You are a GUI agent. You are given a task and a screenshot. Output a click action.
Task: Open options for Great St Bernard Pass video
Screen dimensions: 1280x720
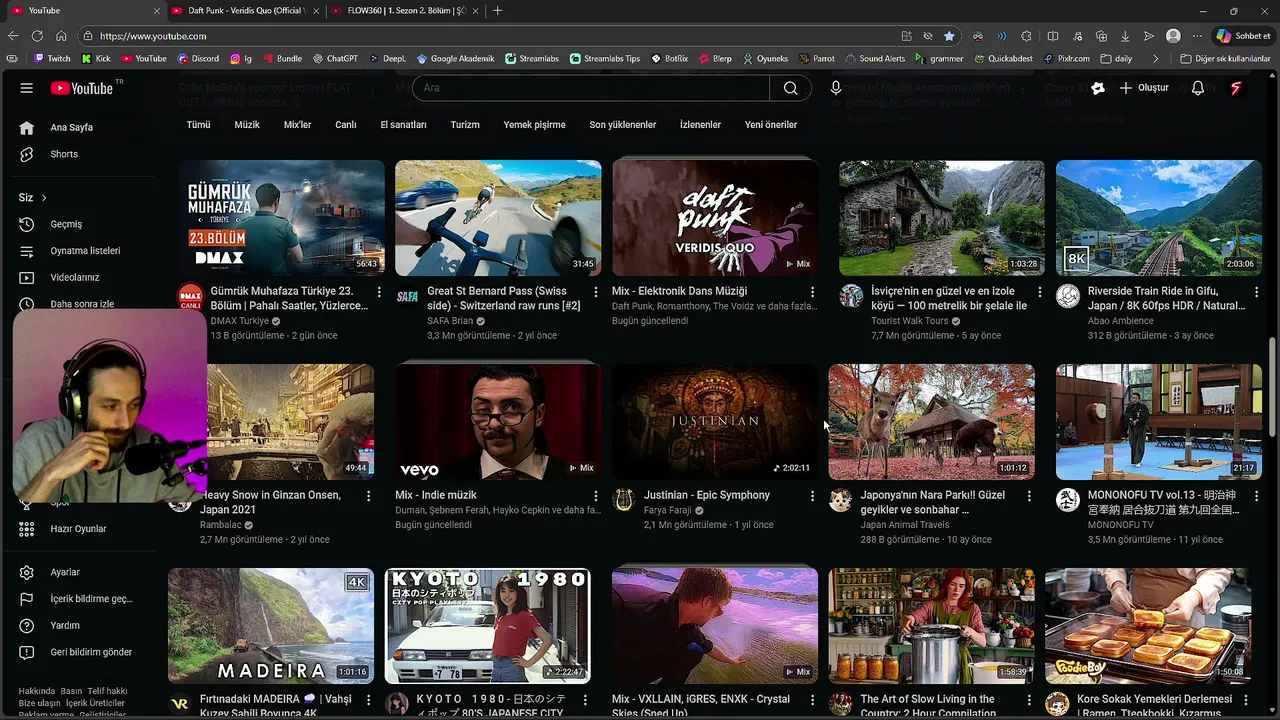(x=596, y=292)
